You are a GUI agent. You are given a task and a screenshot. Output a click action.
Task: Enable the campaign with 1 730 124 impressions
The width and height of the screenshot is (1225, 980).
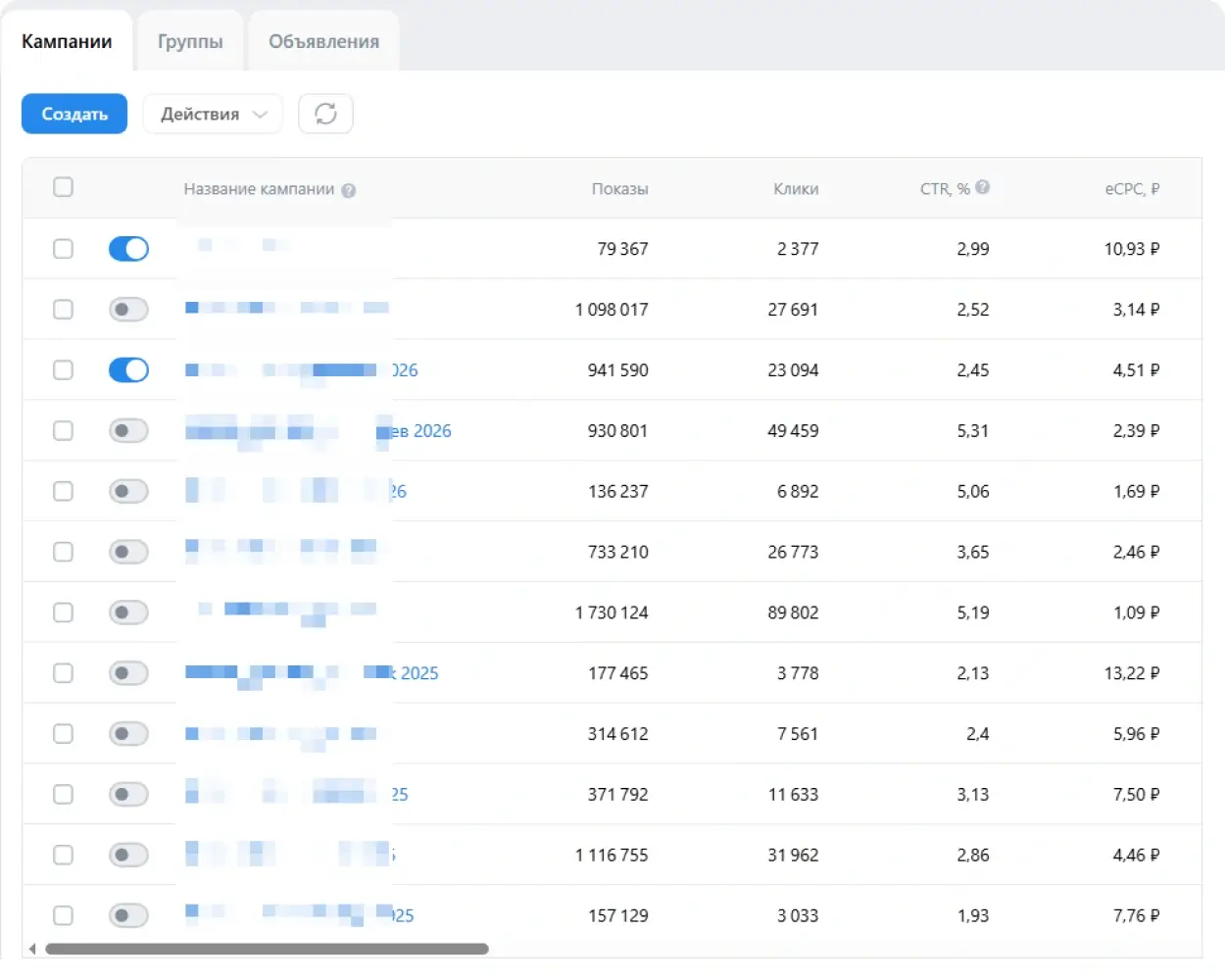(x=128, y=613)
